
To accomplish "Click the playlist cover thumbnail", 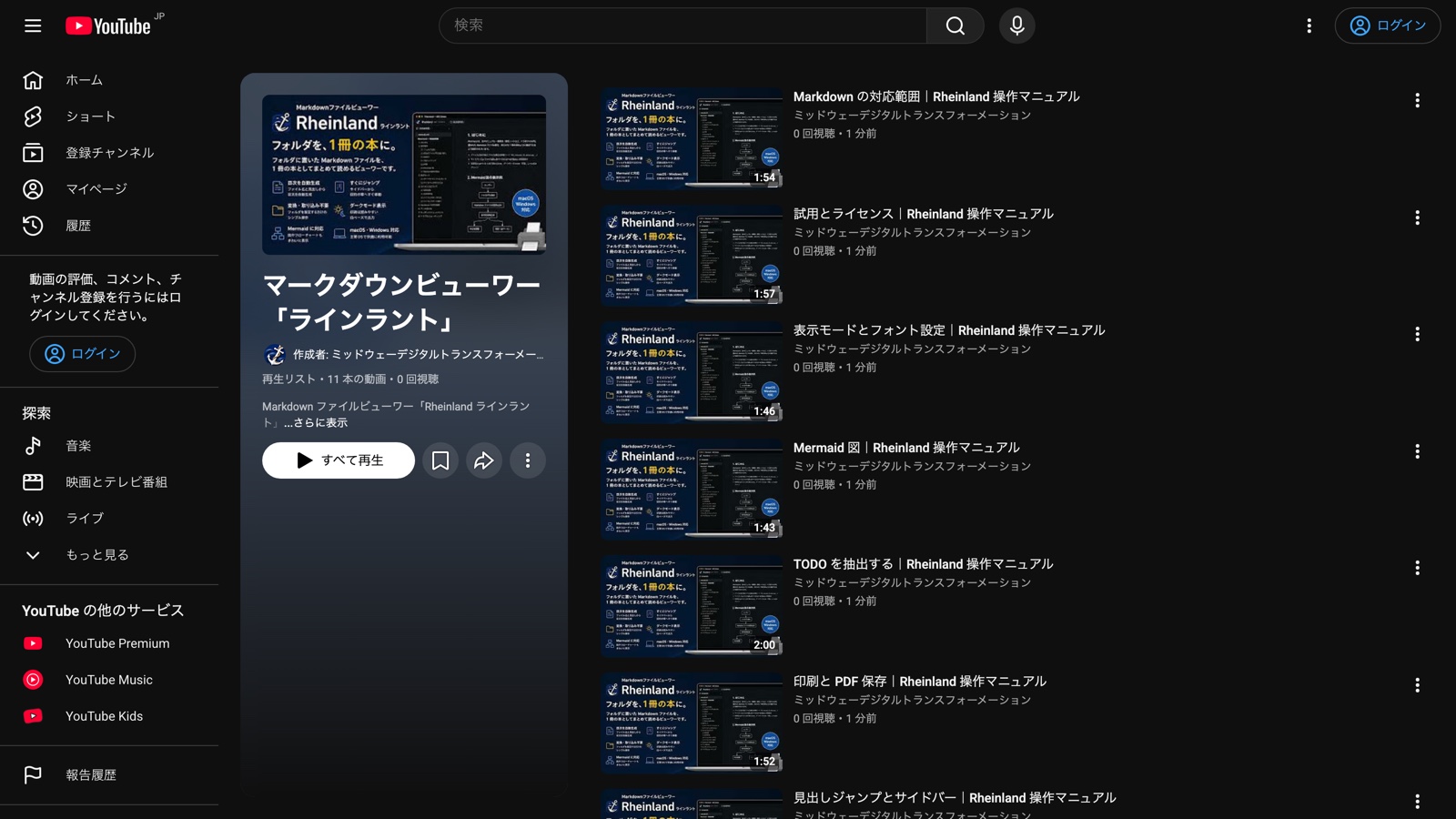I will click(x=404, y=175).
